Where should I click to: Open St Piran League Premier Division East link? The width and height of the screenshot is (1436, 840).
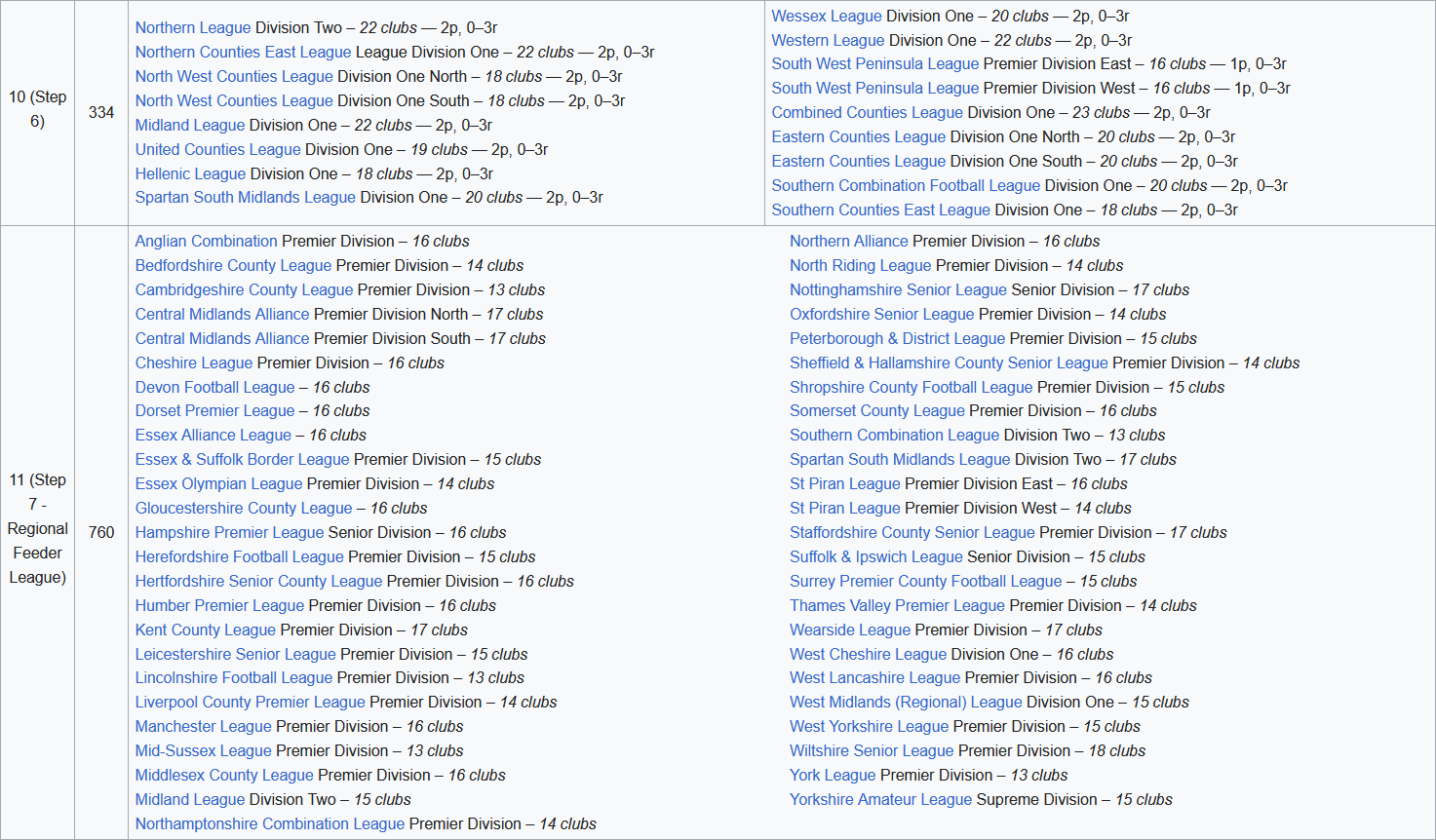845,484
